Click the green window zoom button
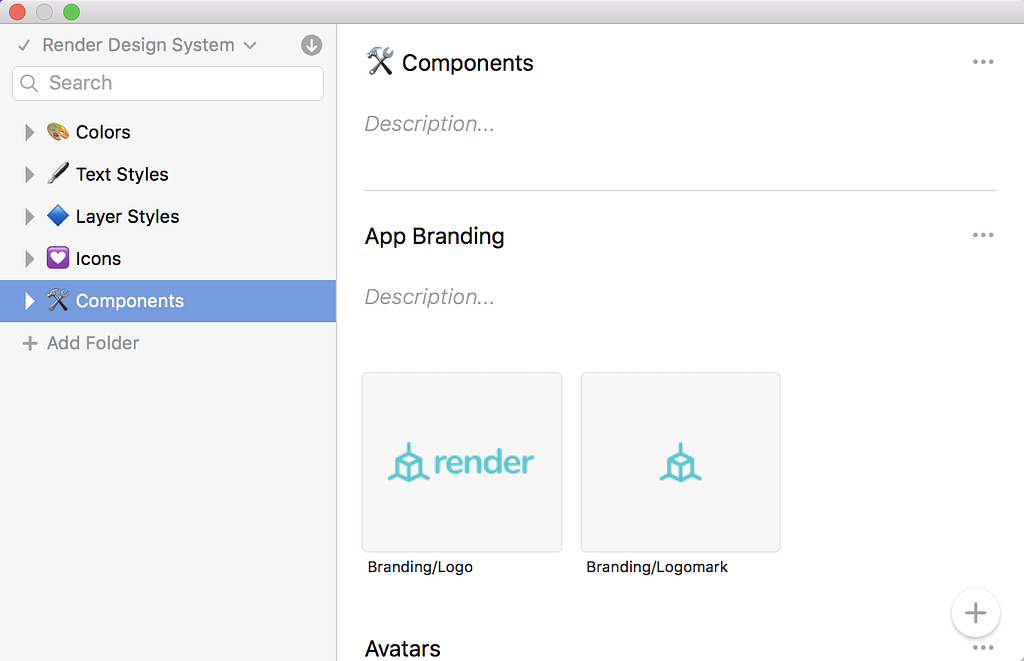The height and width of the screenshot is (661, 1024). (x=71, y=12)
